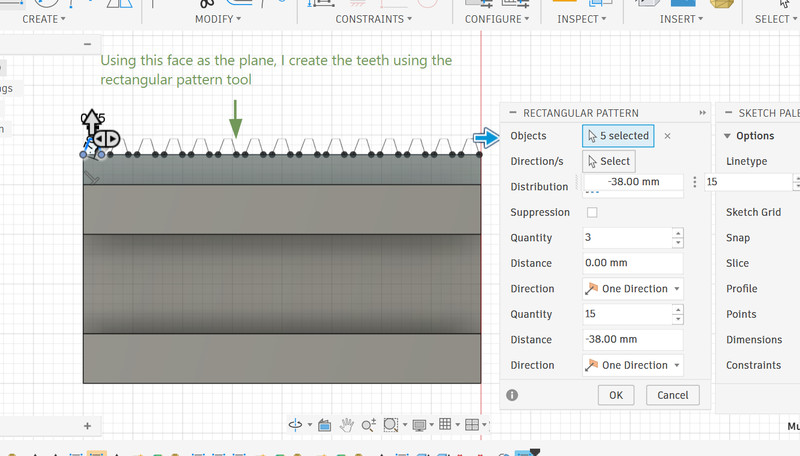800x456 pixels.
Task: Open the zoom window dropdown arrow
Action: pos(405,424)
